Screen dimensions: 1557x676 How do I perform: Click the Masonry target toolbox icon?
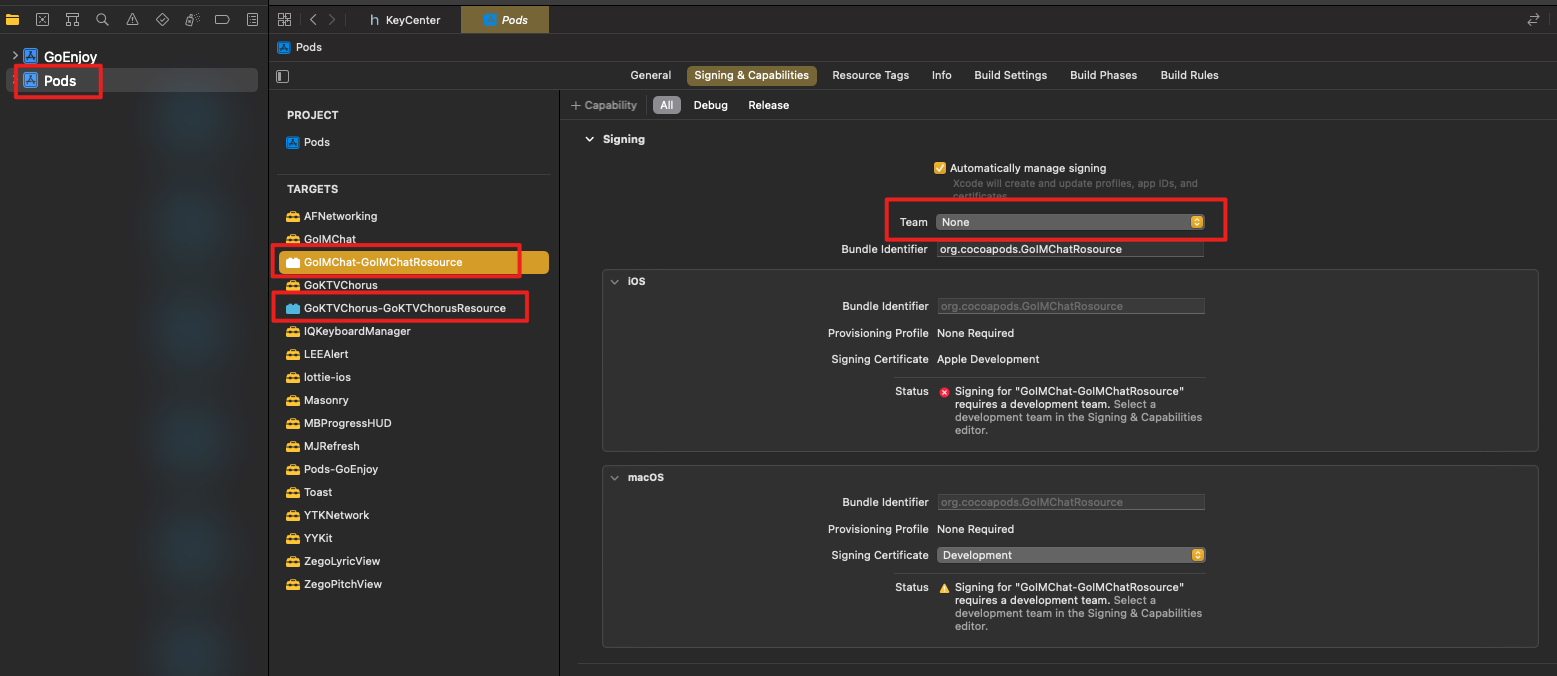click(293, 400)
